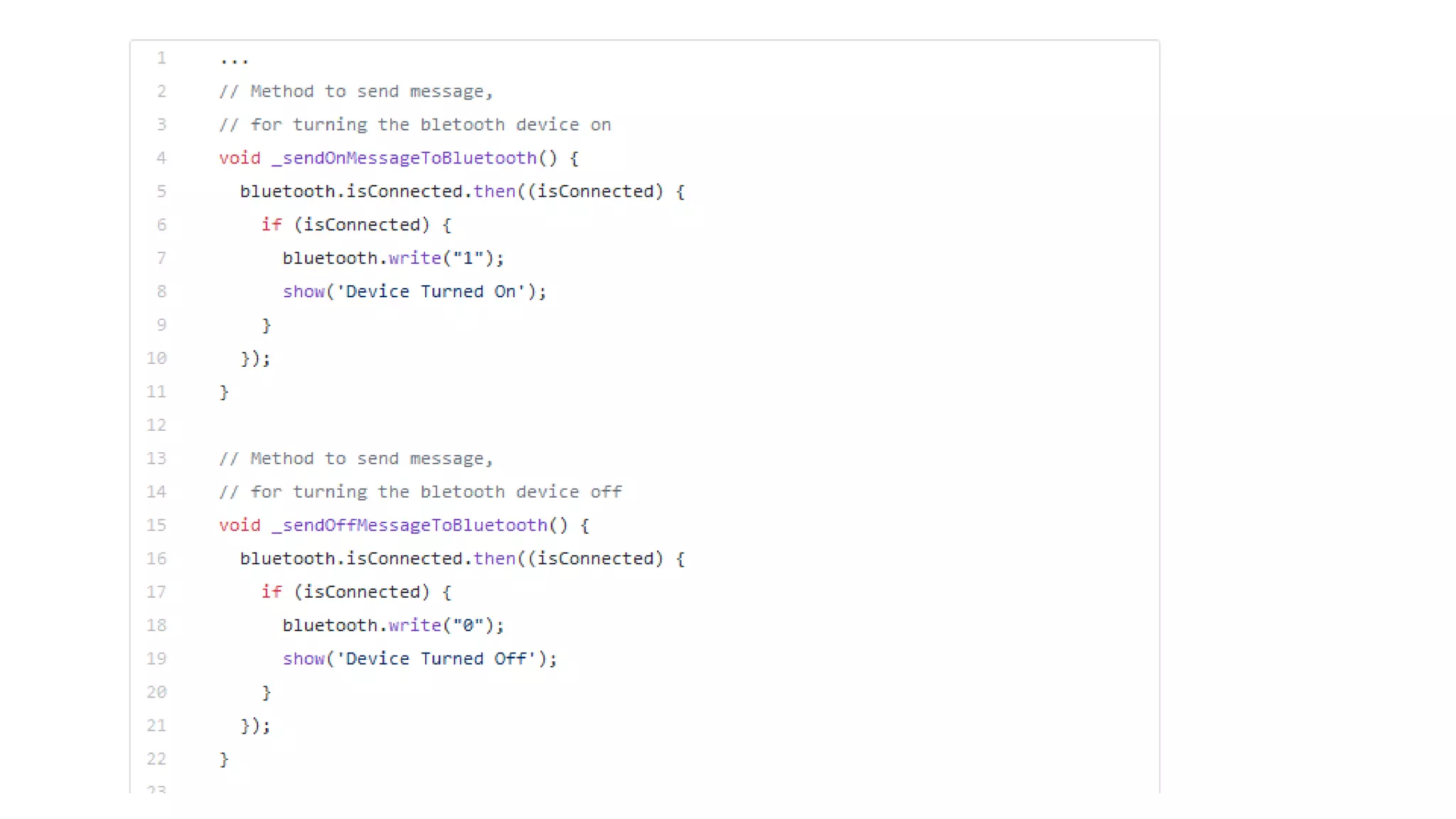This screenshot has width=1456, height=819.
Task: Click show keyword on line 8
Action: (304, 291)
